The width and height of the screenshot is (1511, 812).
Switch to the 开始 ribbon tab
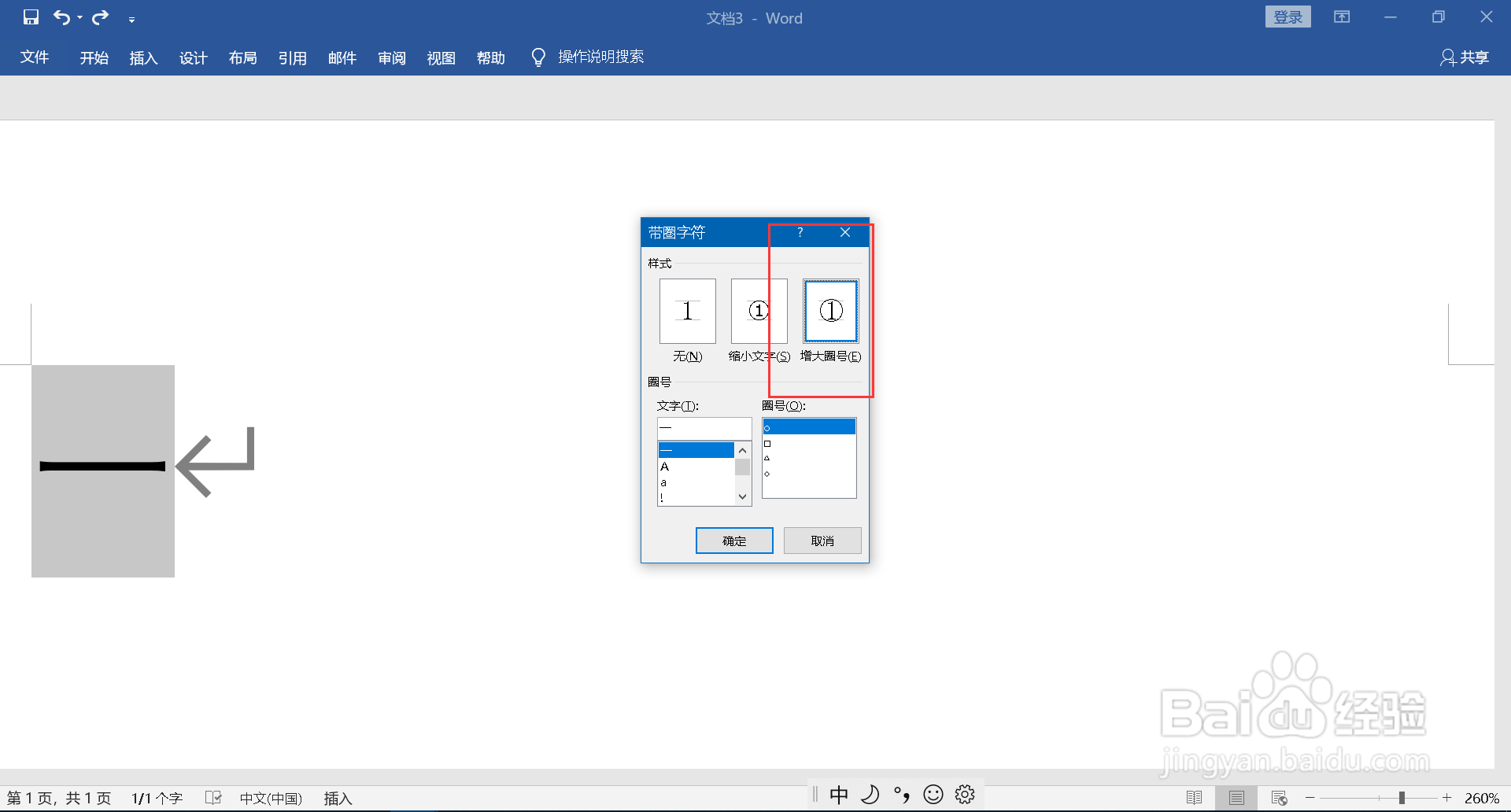[x=94, y=57]
